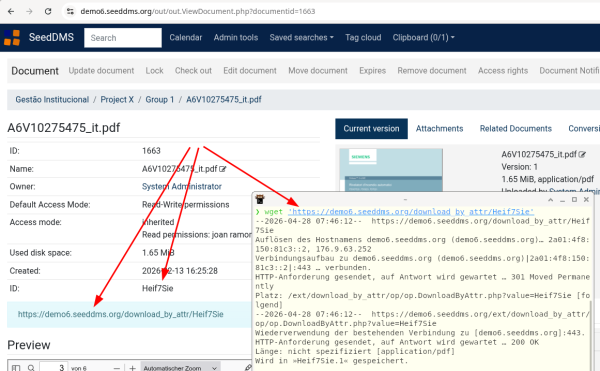The image size is (600, 371).
Task: Open Project X breadcrumb folder
Action: [x=117, y=100]
